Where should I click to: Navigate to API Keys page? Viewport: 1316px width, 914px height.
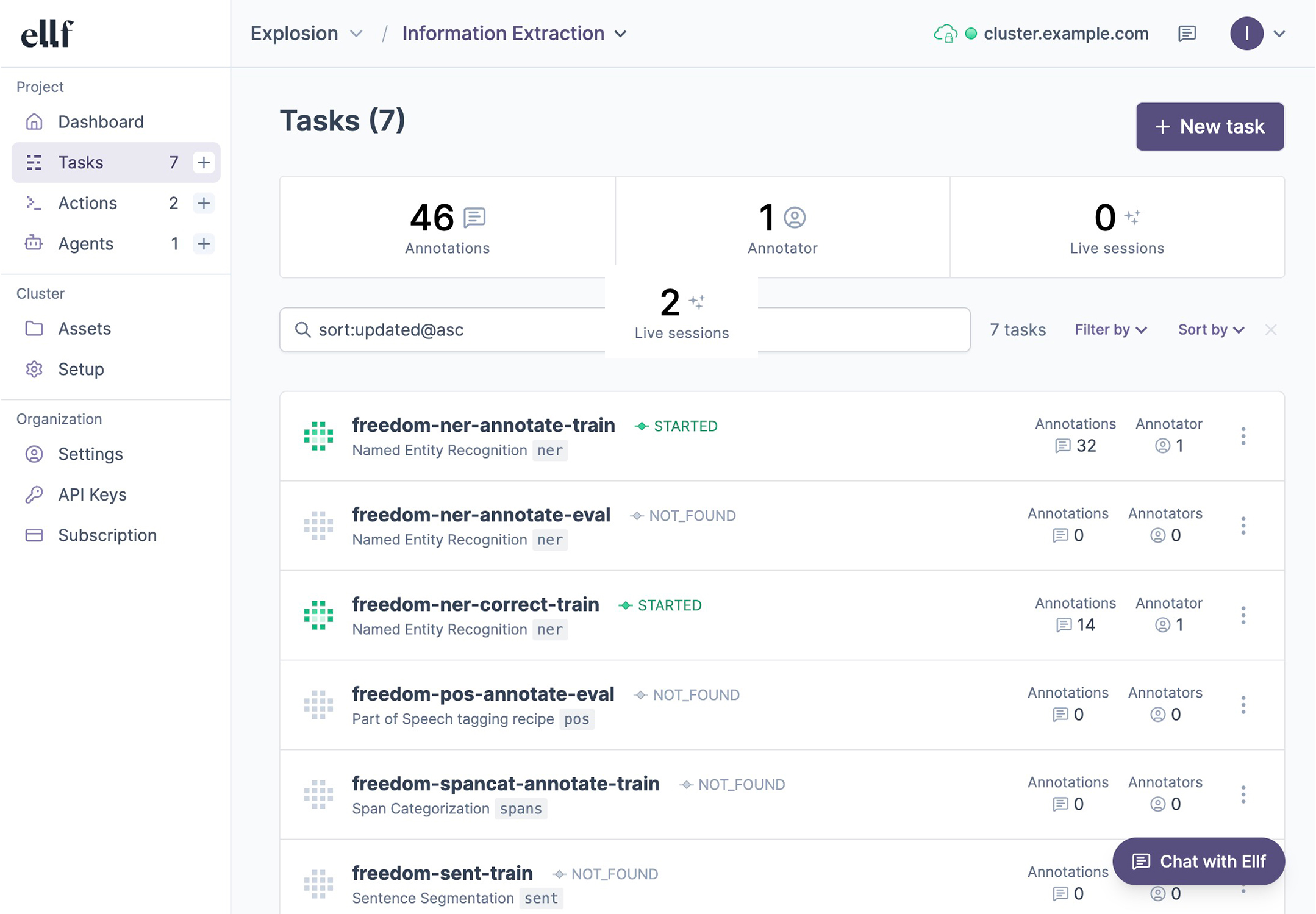pyautogui.click(x=92, y=494)
